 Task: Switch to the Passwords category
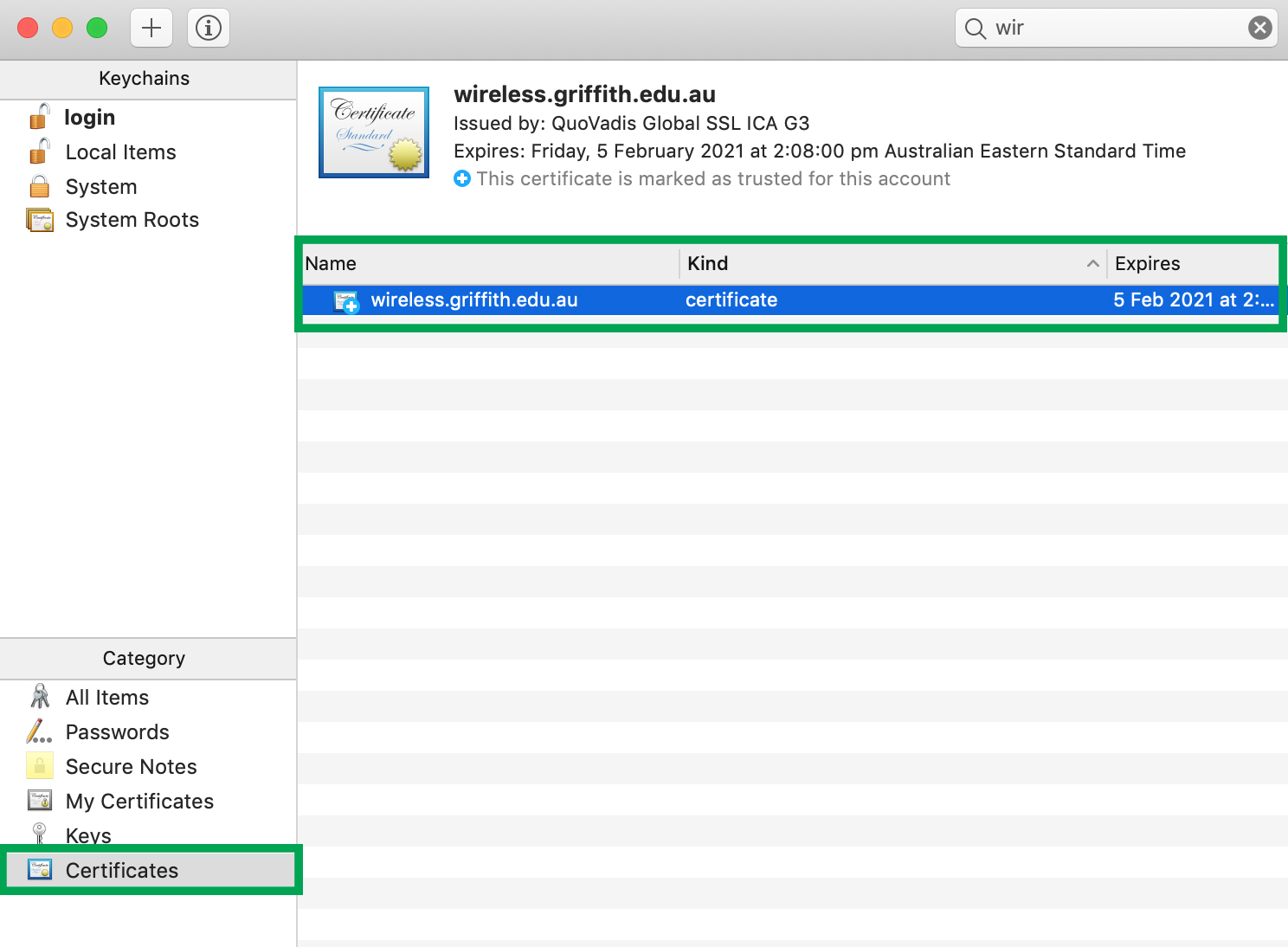tap(117, 732)
